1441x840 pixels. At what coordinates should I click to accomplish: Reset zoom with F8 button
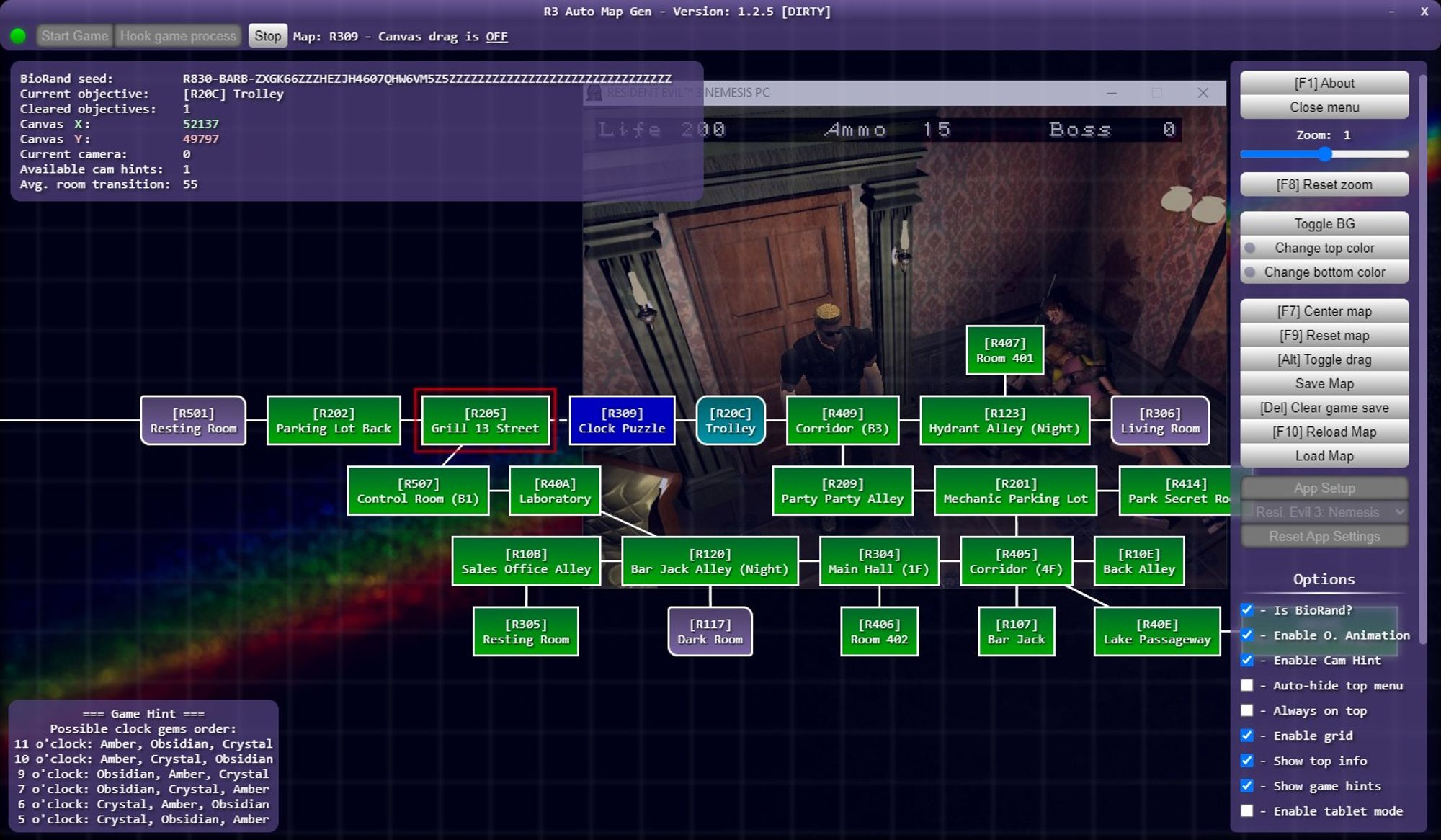[x=1324, y=184]
